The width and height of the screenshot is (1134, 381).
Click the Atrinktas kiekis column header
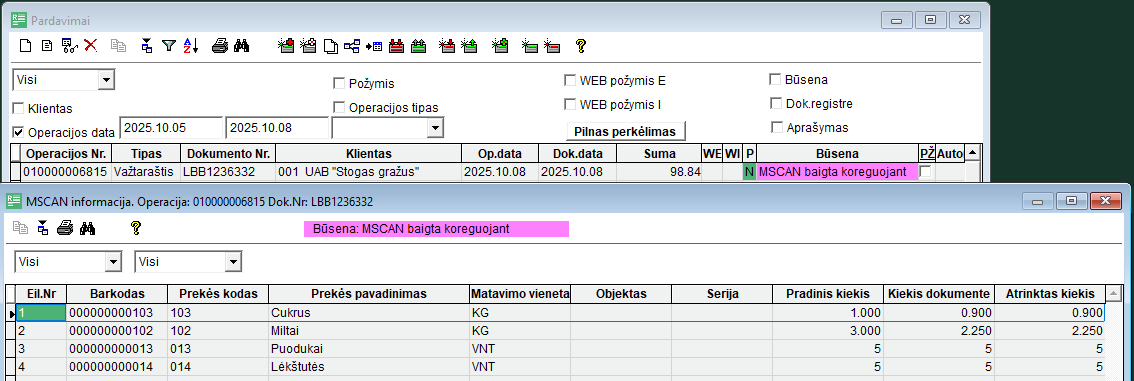1049,294
